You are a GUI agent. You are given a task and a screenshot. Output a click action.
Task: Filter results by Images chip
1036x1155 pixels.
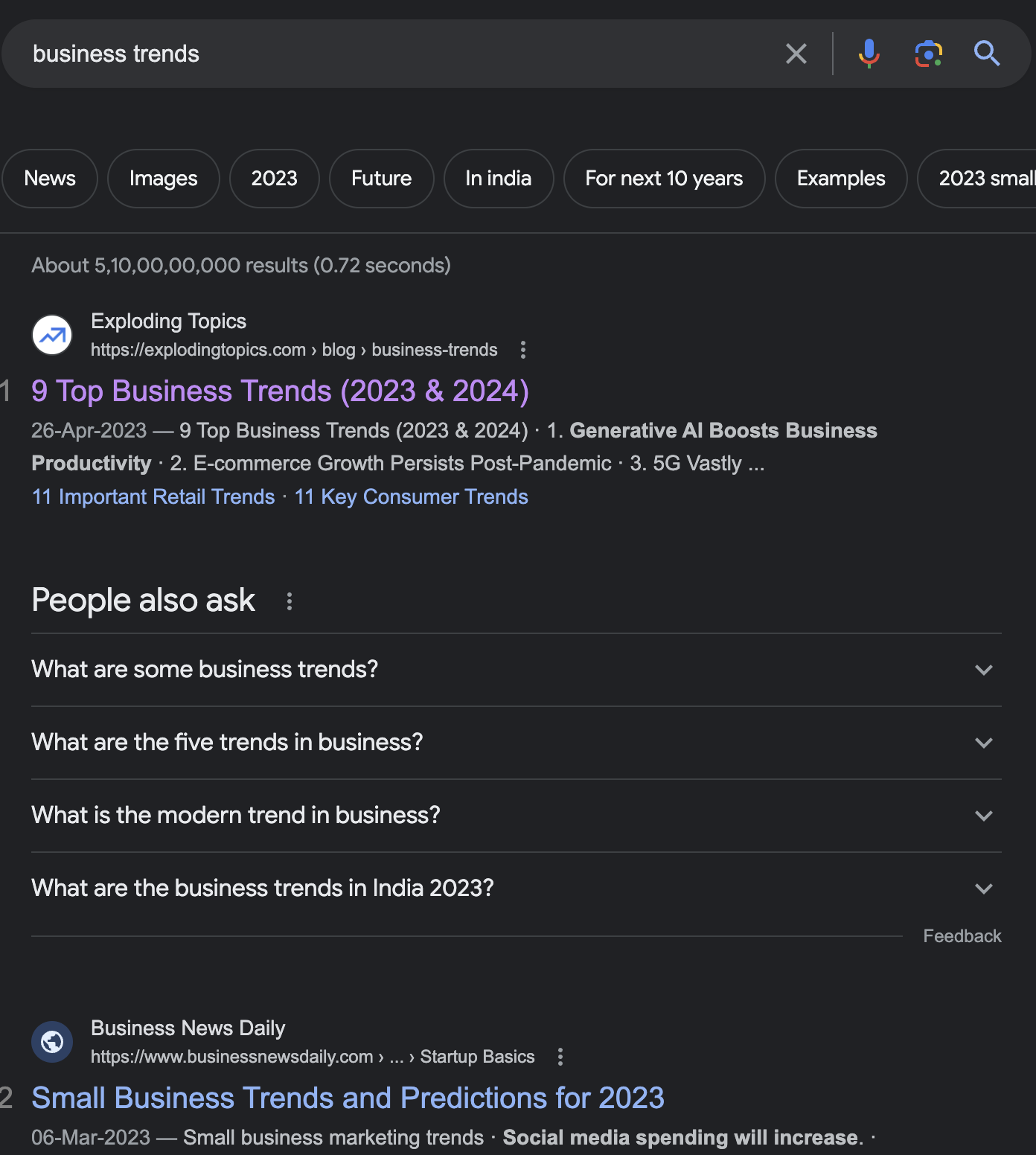[164, 179]
